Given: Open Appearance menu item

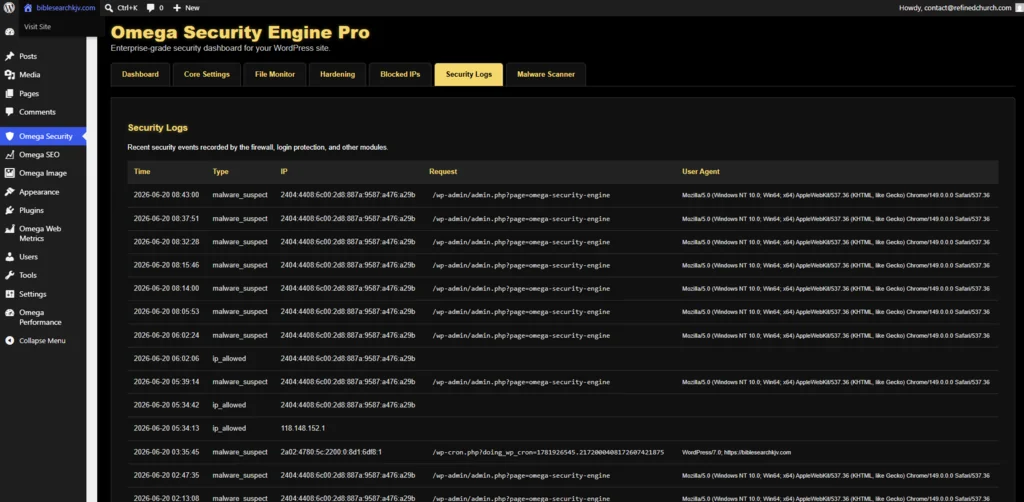Looking at the screenshot, I should (39, 192).
